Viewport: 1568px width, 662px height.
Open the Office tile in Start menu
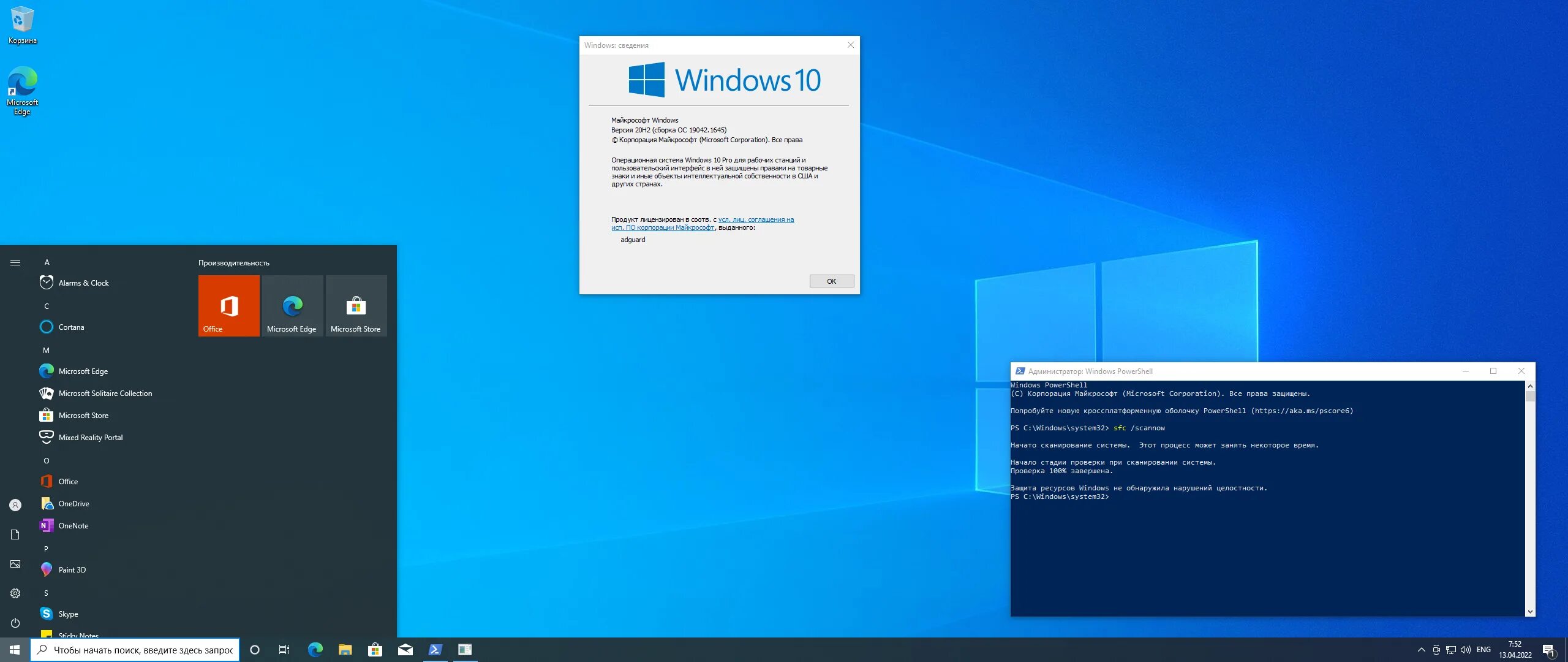point(228,305)
